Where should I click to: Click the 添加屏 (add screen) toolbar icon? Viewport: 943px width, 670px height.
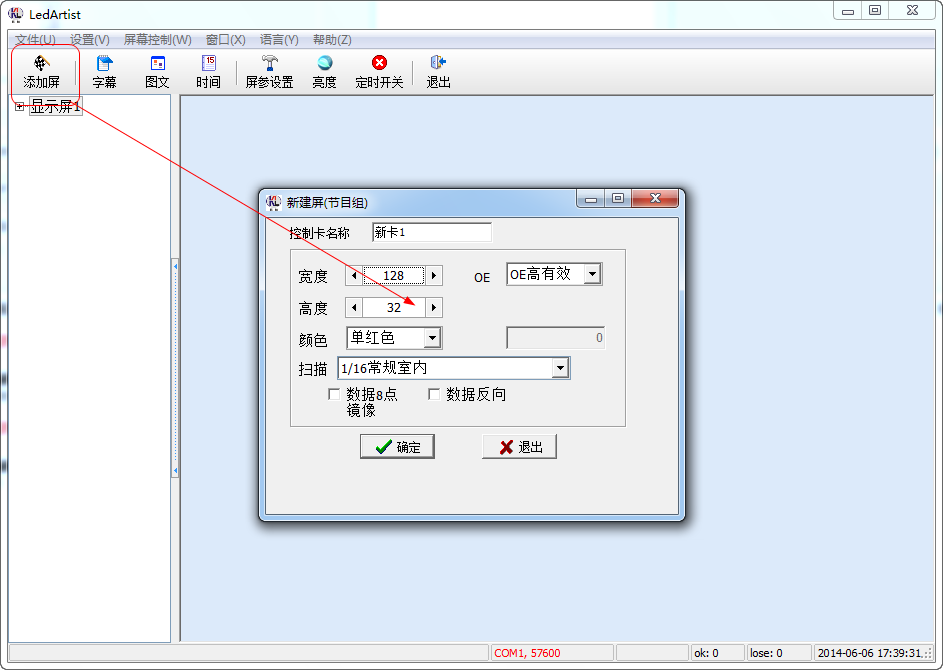(x=41, y=72)
